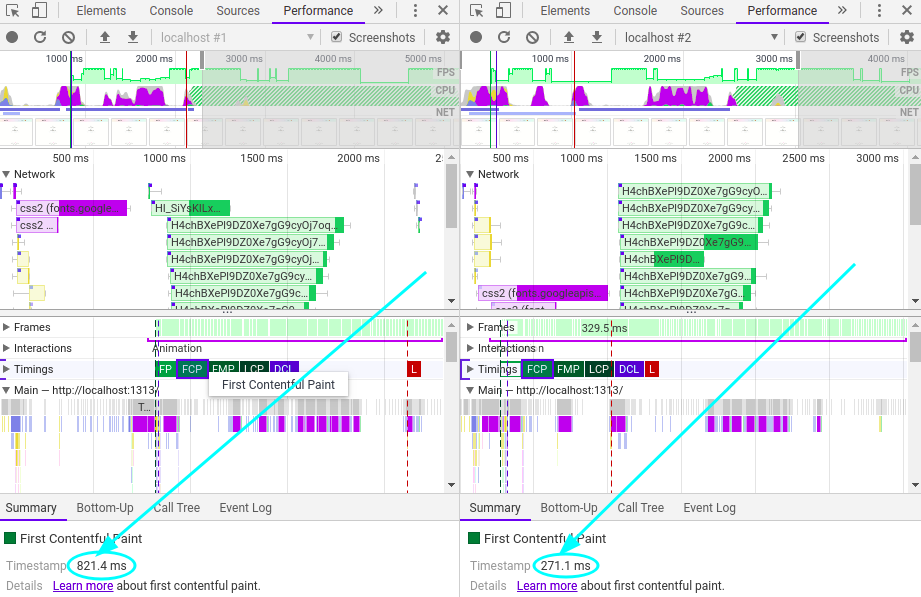Expand Interactions track in right panel
This screenshot has width=921, height=597.
[470, 348]
